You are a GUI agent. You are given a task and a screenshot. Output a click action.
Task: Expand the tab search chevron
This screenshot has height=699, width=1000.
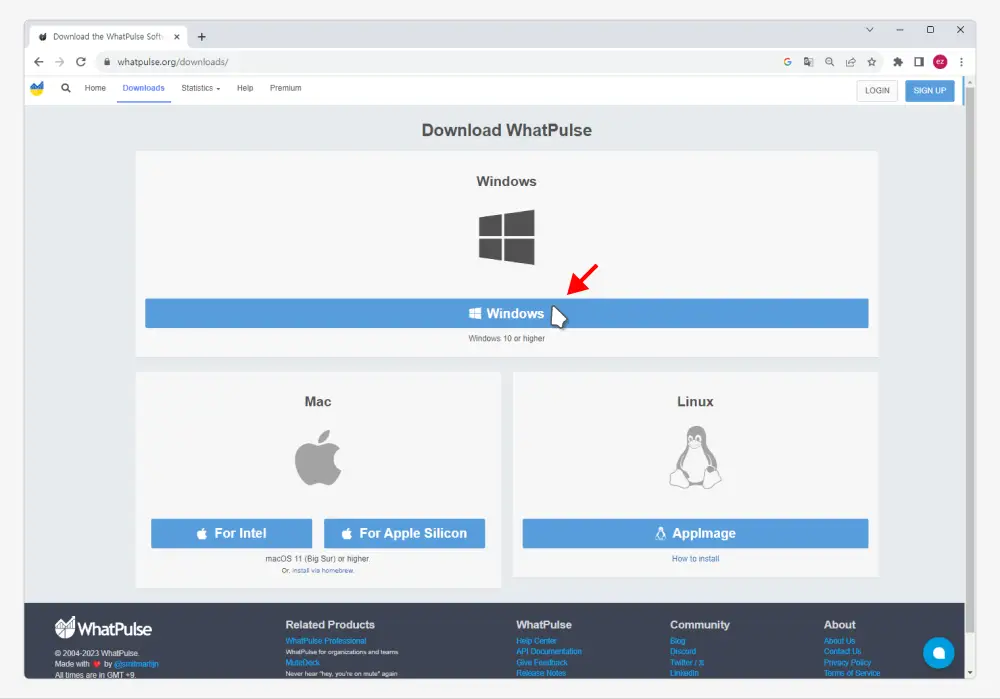point(869,30)
